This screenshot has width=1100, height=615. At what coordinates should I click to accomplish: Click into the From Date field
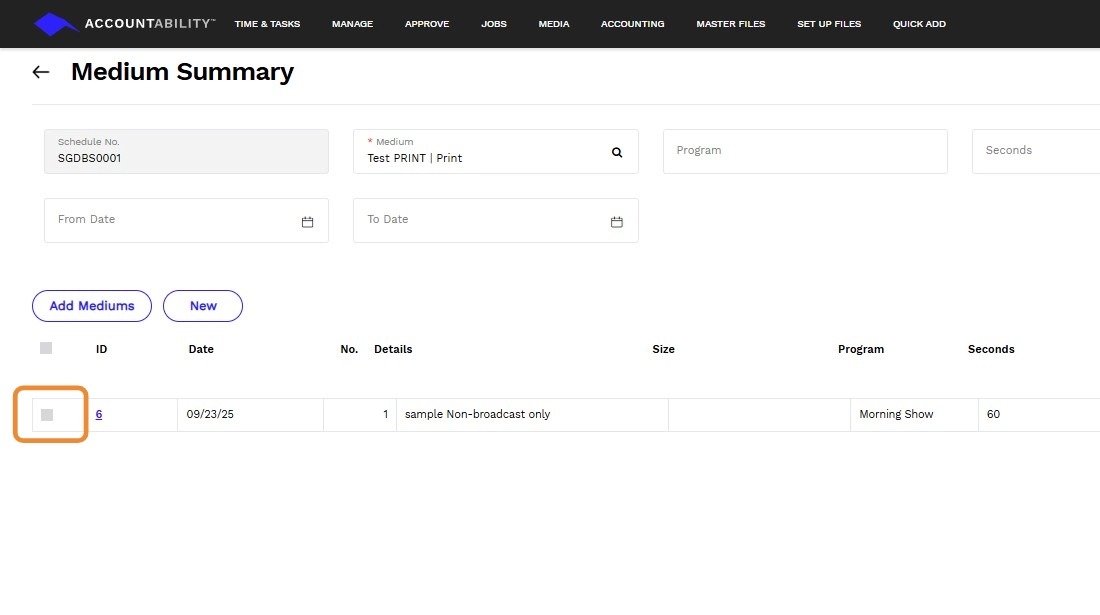[186, 220]
